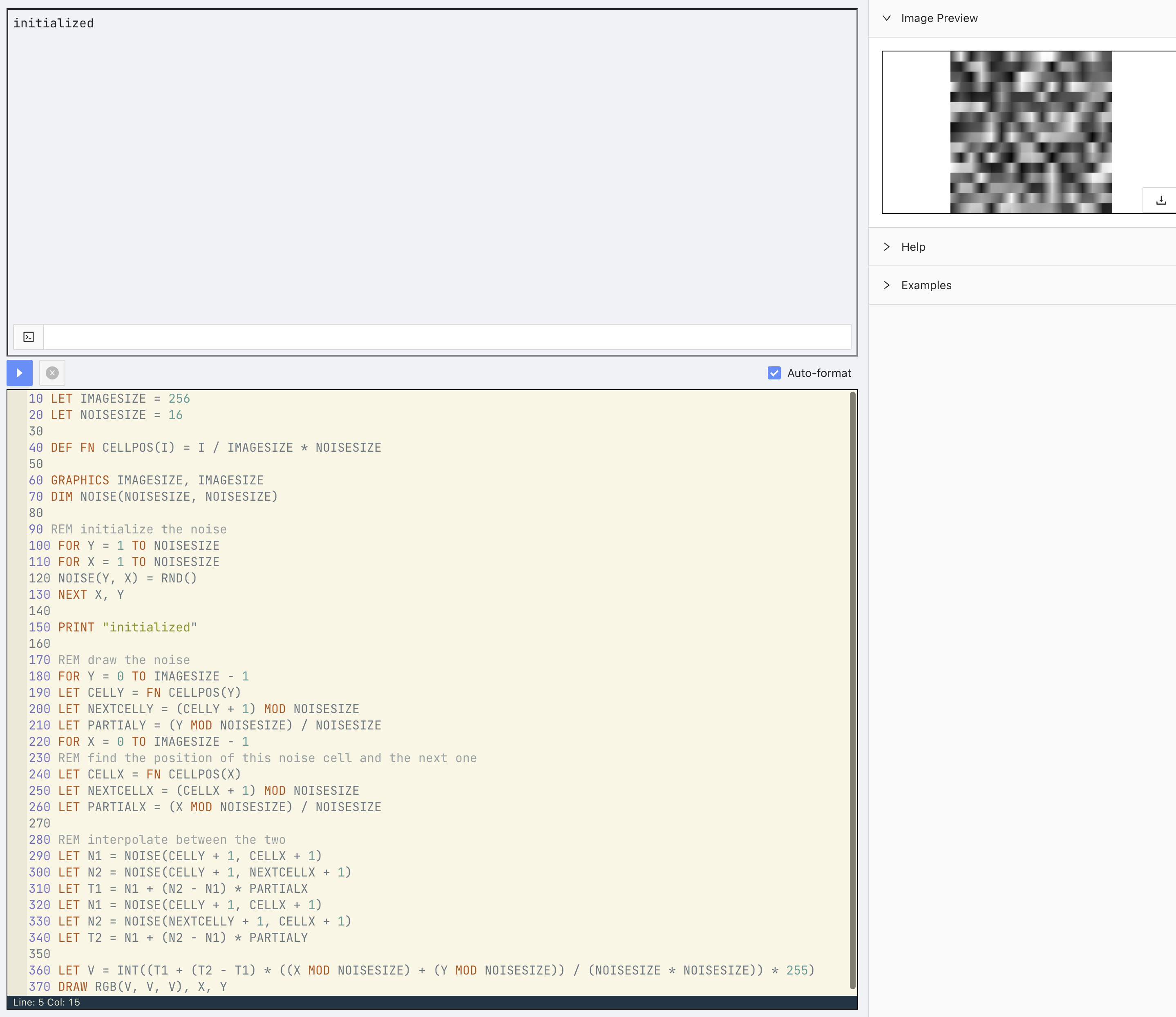Click line 250 LET NEXTCELLX statement
Viewport: 1176px width, 1017px height.
194,791
